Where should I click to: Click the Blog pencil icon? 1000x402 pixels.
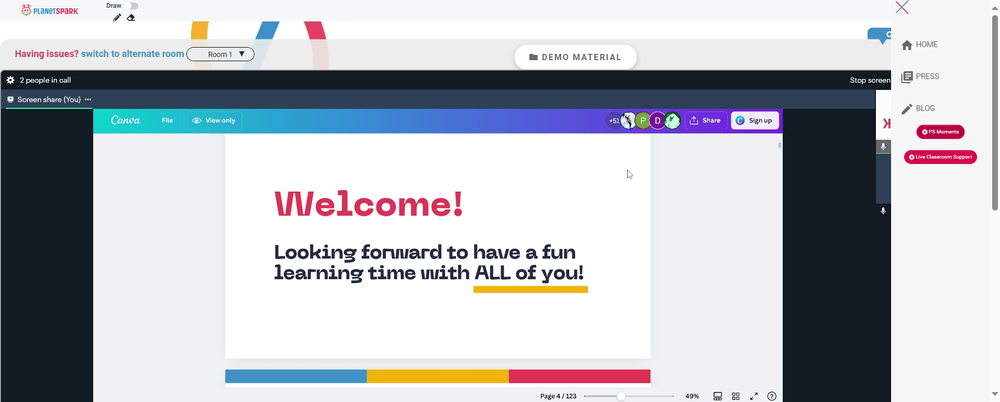click(907, 109)
